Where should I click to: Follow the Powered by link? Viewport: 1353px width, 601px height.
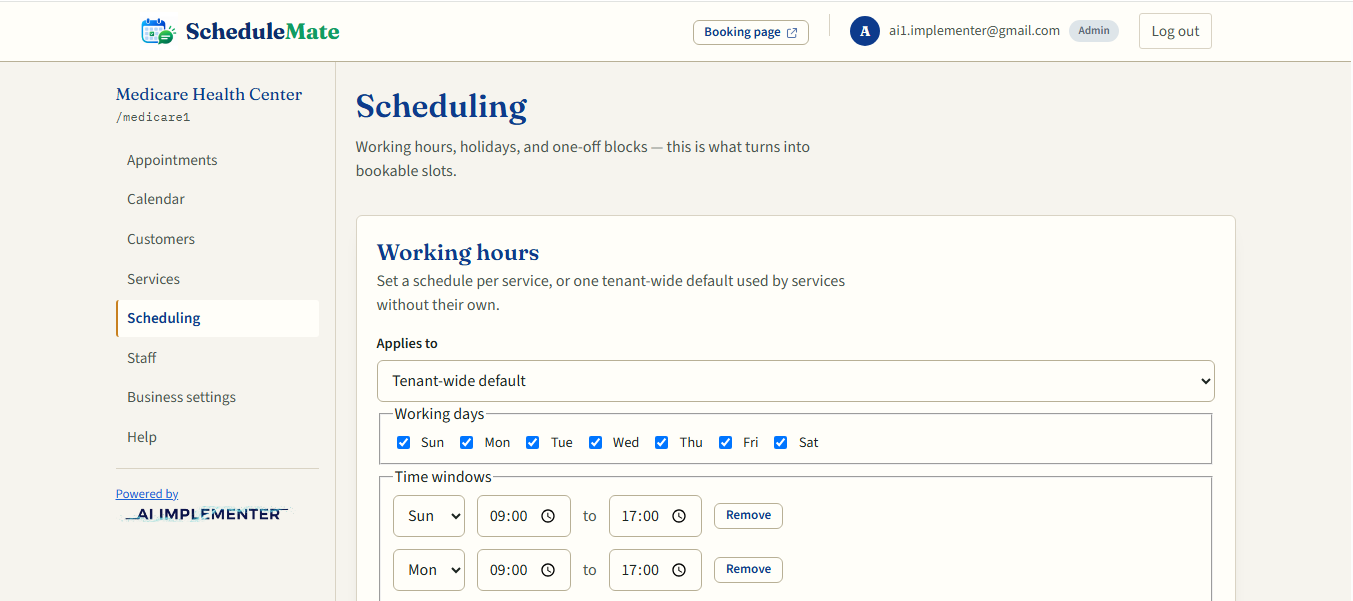point(147,494)
